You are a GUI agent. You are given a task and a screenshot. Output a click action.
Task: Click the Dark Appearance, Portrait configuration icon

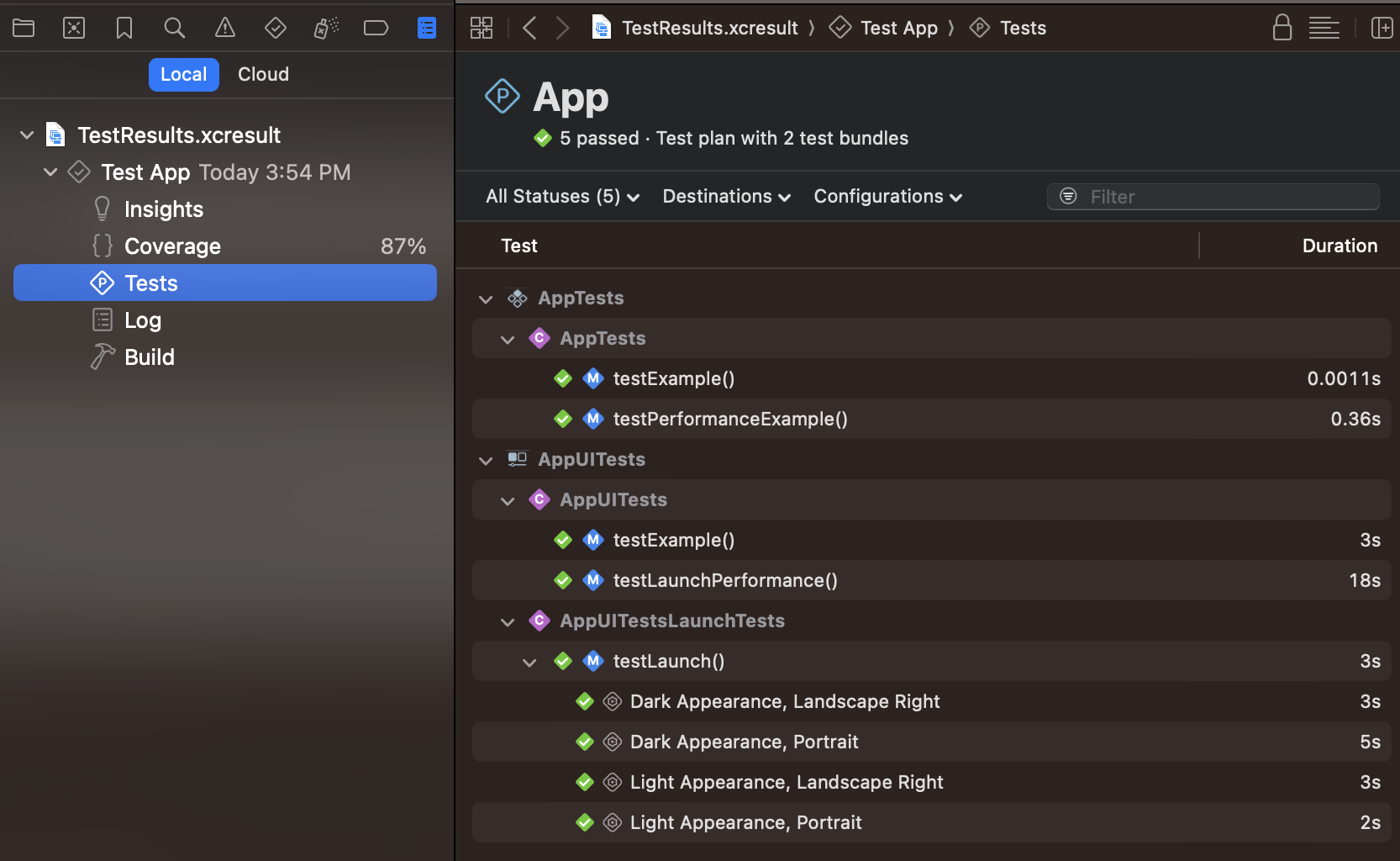(x=613, y=742)
